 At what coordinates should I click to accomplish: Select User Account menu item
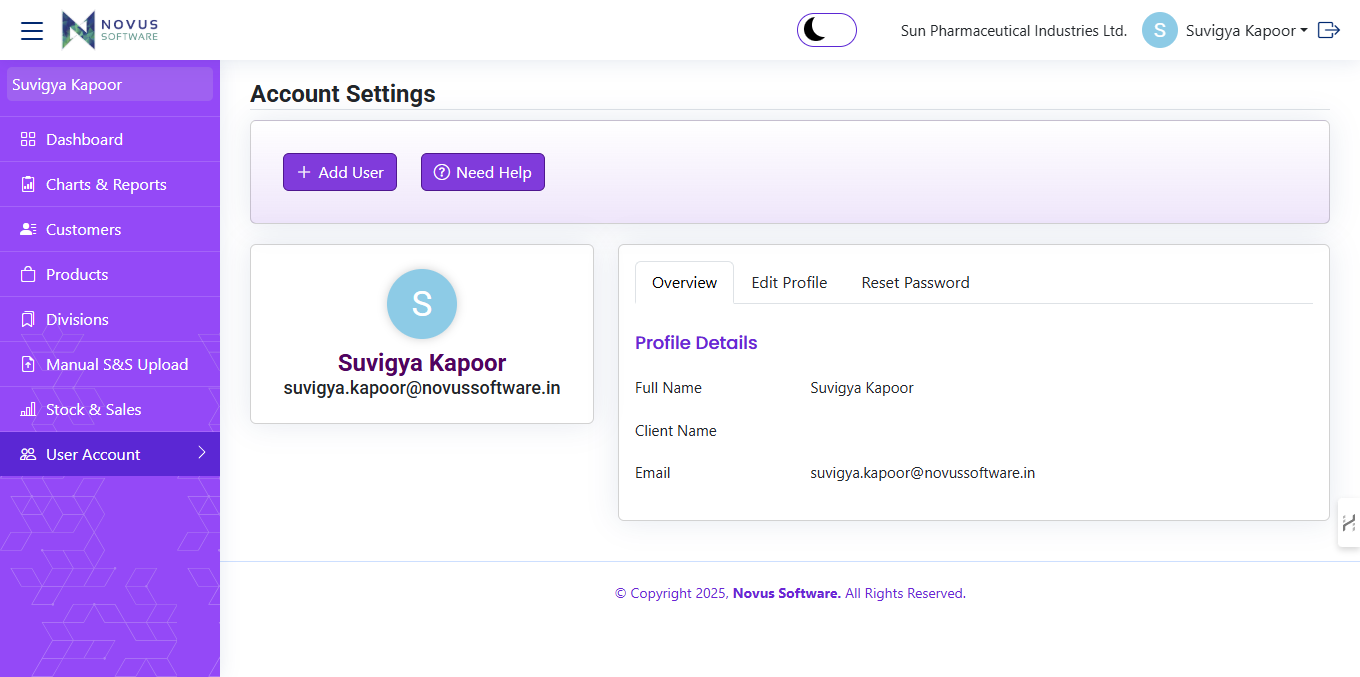pos(110,454)
